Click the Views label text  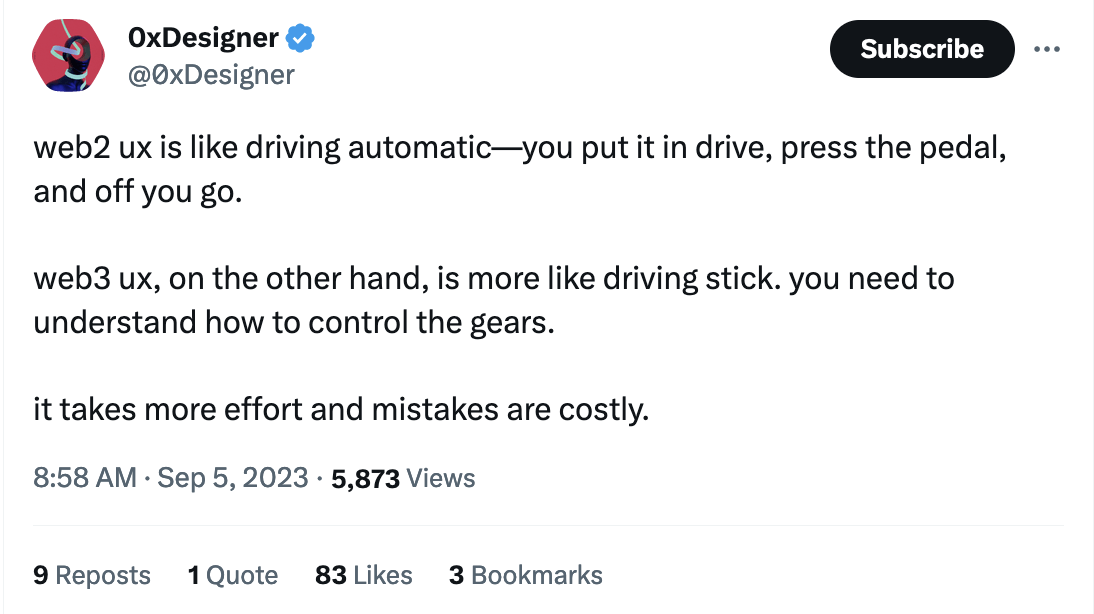click(441, 478)
